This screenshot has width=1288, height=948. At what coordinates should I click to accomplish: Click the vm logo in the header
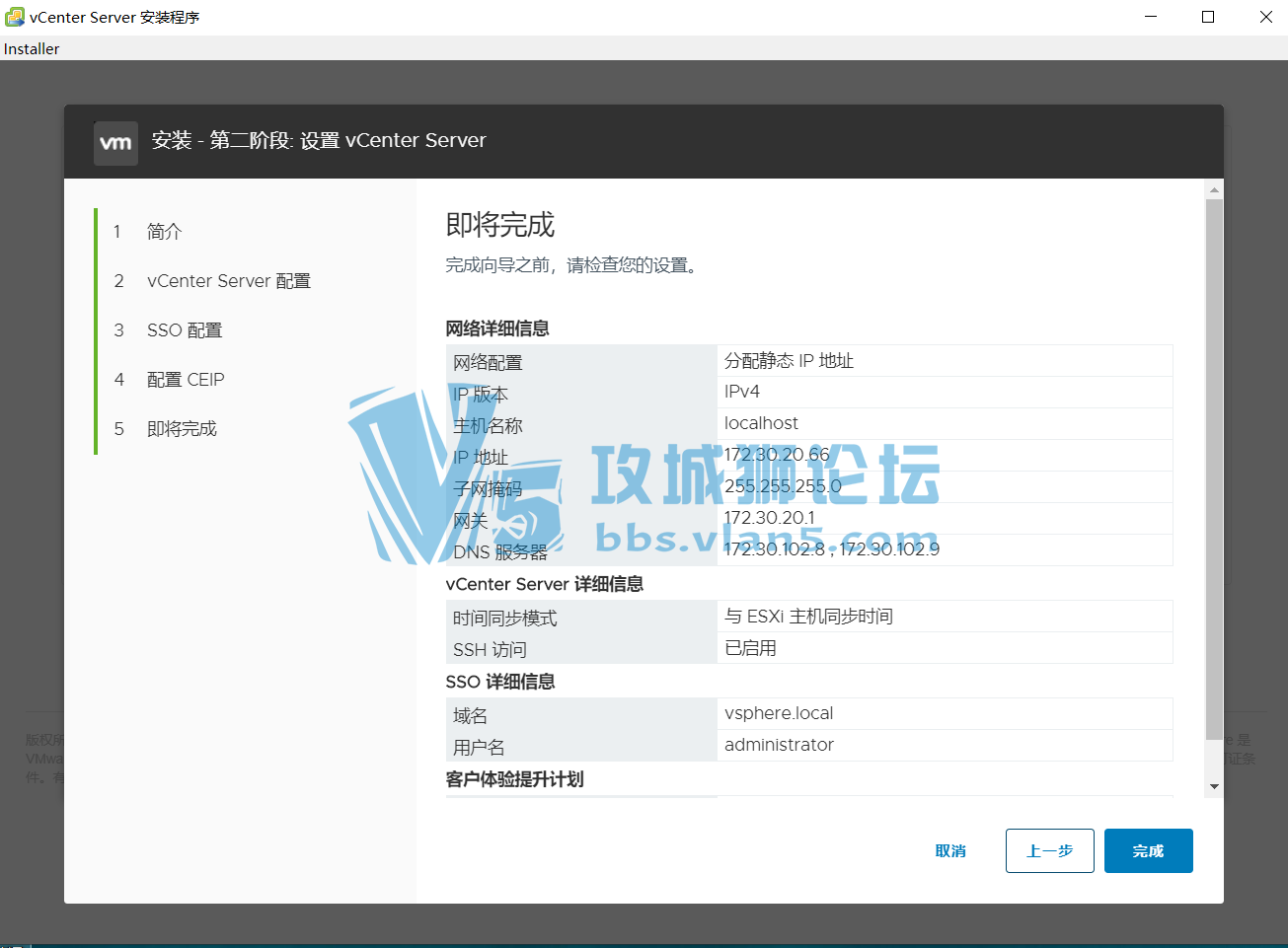click(115, 143)
